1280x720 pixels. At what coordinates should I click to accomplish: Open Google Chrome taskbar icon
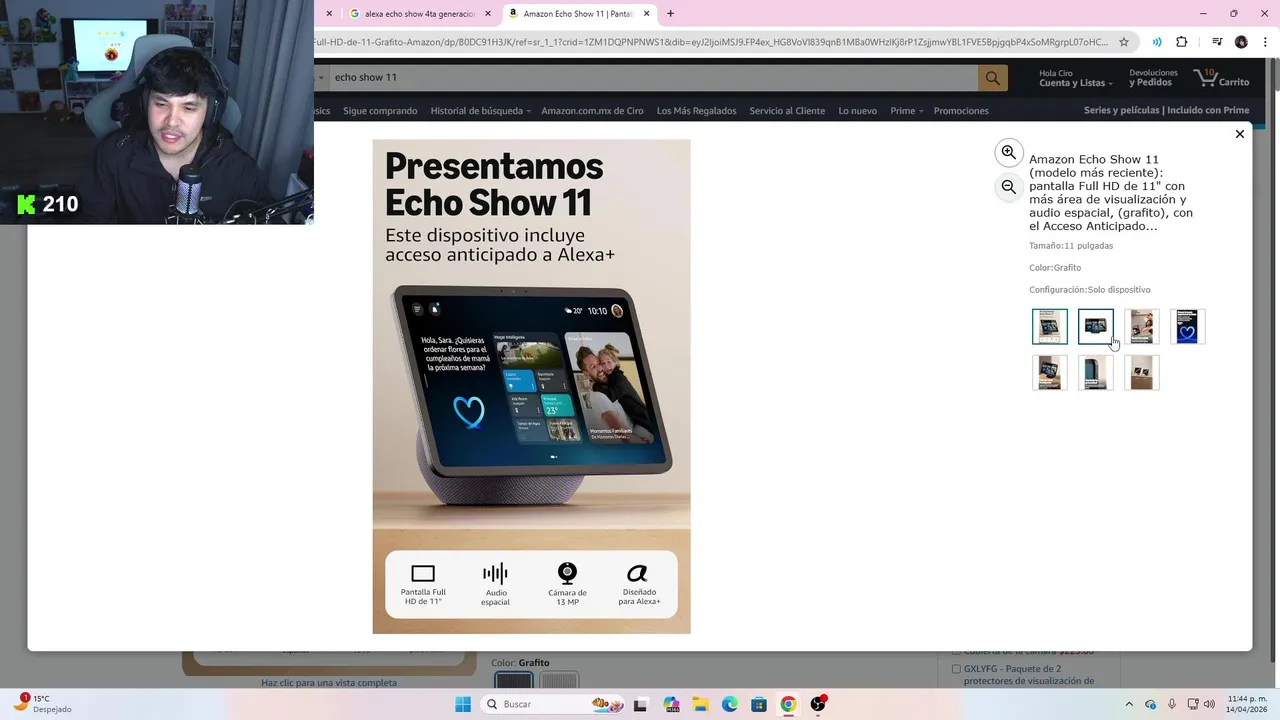pyautogui.click(x=788, y=704)
